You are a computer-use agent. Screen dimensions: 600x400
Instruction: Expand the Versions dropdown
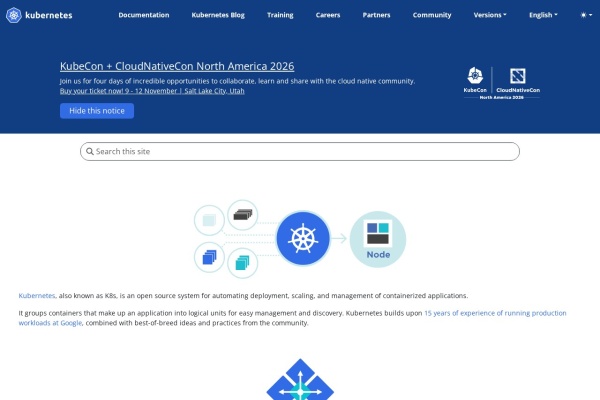pos(490,15)
